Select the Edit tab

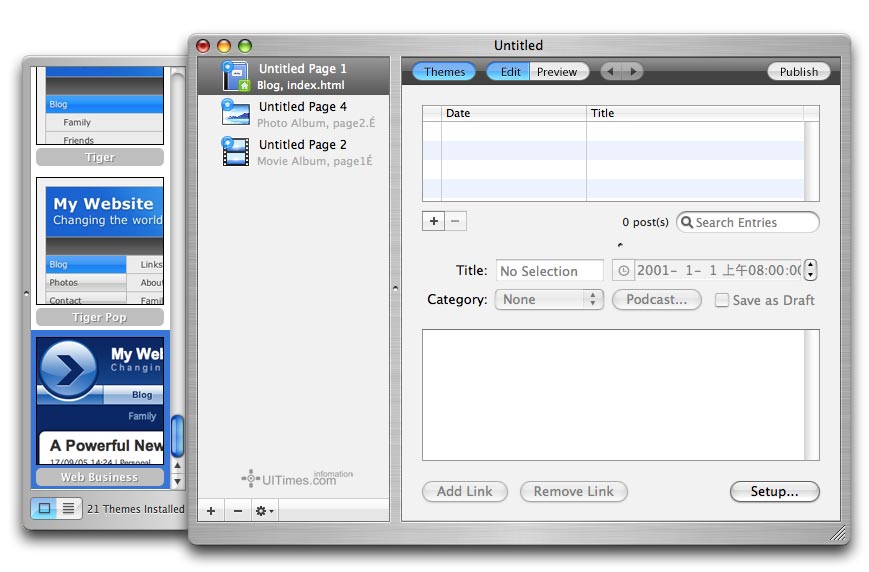[x=510, y=72]
